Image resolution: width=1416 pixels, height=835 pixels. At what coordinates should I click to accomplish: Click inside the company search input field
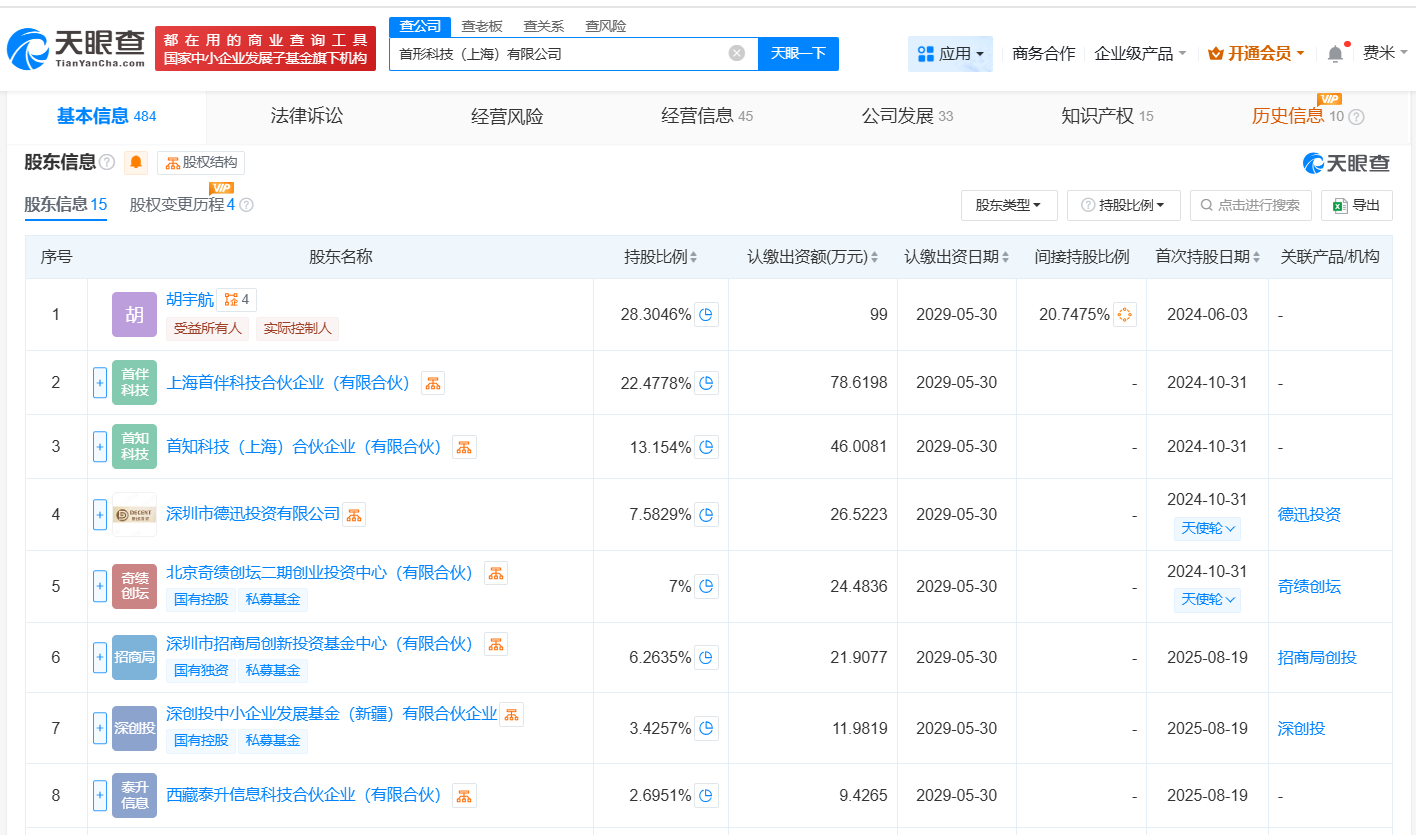coord(560,54)
